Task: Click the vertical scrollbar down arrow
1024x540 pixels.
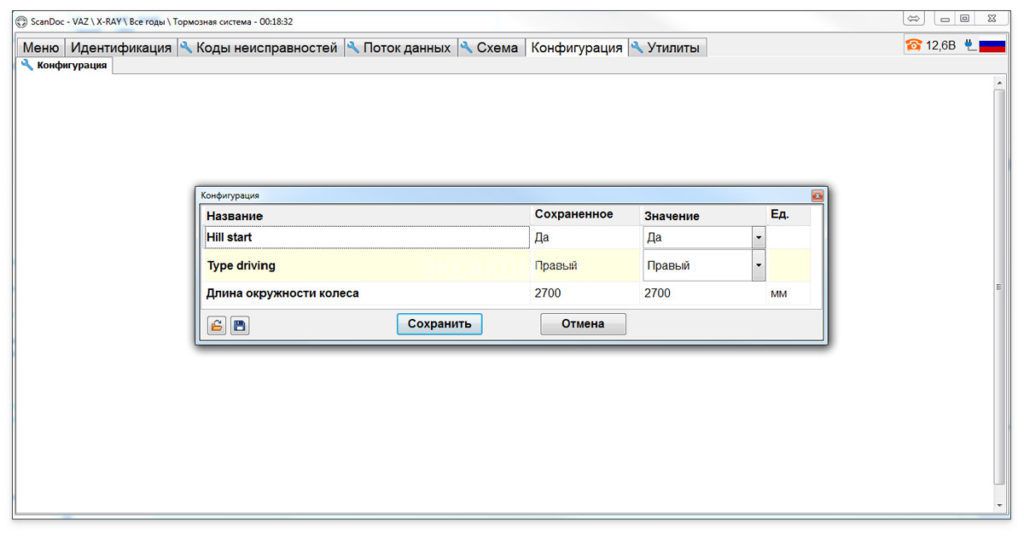Action: point(999,506)
